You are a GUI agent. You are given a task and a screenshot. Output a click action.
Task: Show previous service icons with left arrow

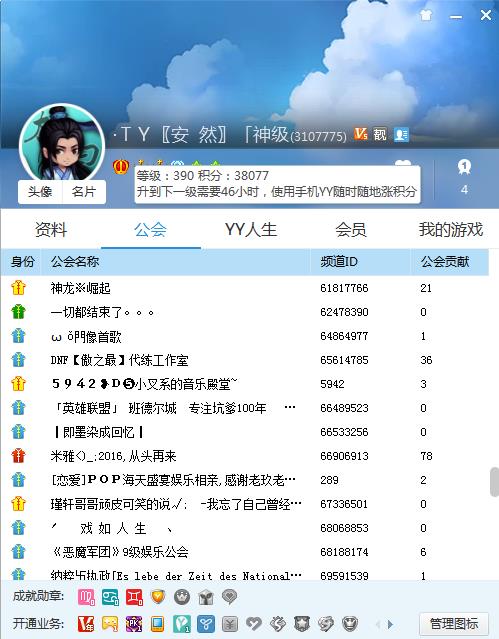[378, 624]
